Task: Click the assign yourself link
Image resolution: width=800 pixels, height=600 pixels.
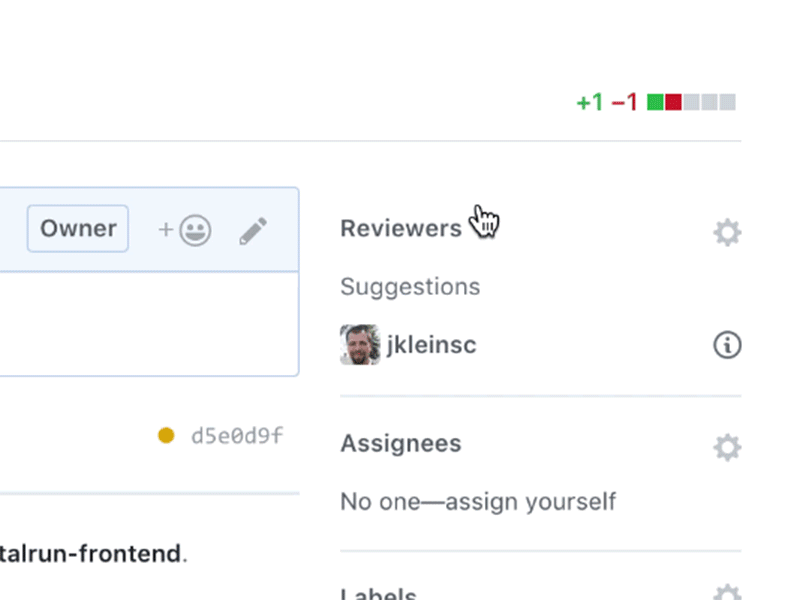Action: (535, 501)
